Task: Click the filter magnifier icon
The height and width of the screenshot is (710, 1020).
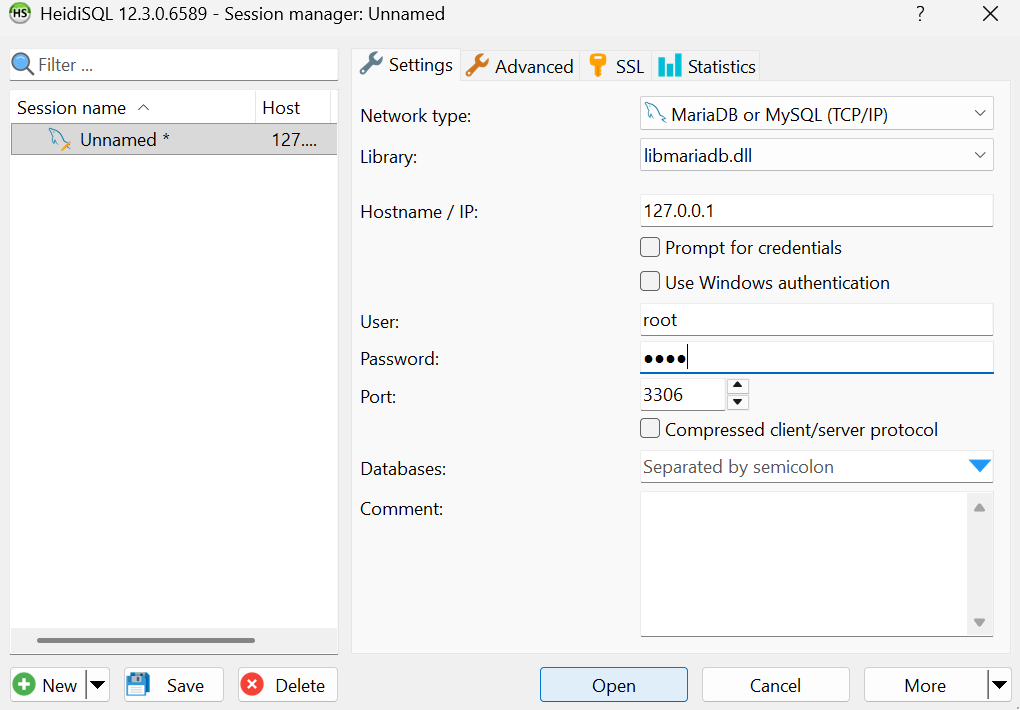Action: tap(23, 64)
